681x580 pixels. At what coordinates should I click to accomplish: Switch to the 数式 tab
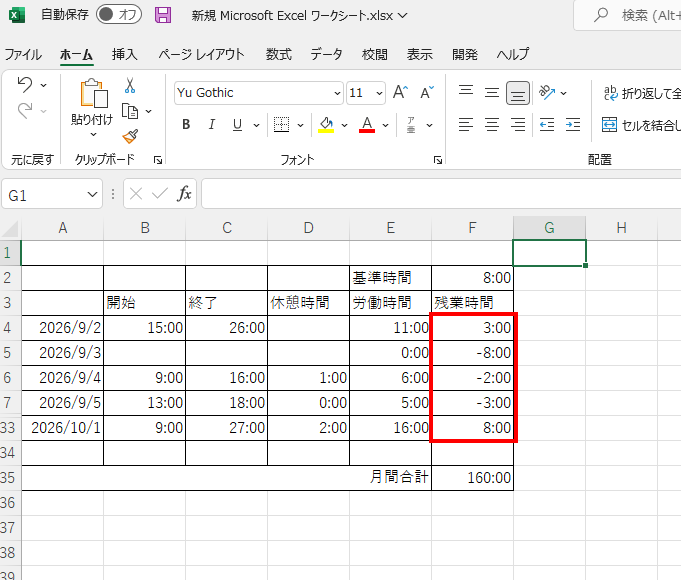click(279, 54)
